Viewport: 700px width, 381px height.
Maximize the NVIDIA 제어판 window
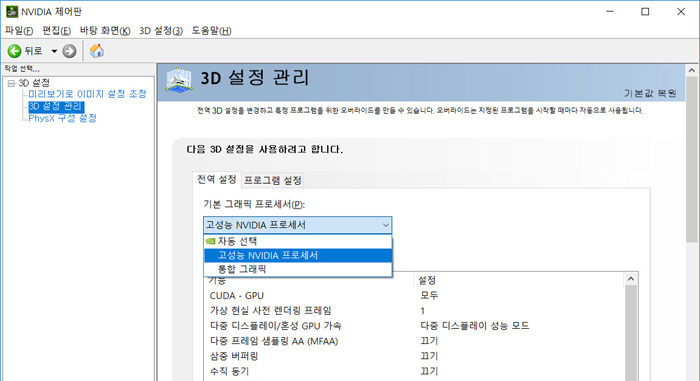click(x=645, y=12)
